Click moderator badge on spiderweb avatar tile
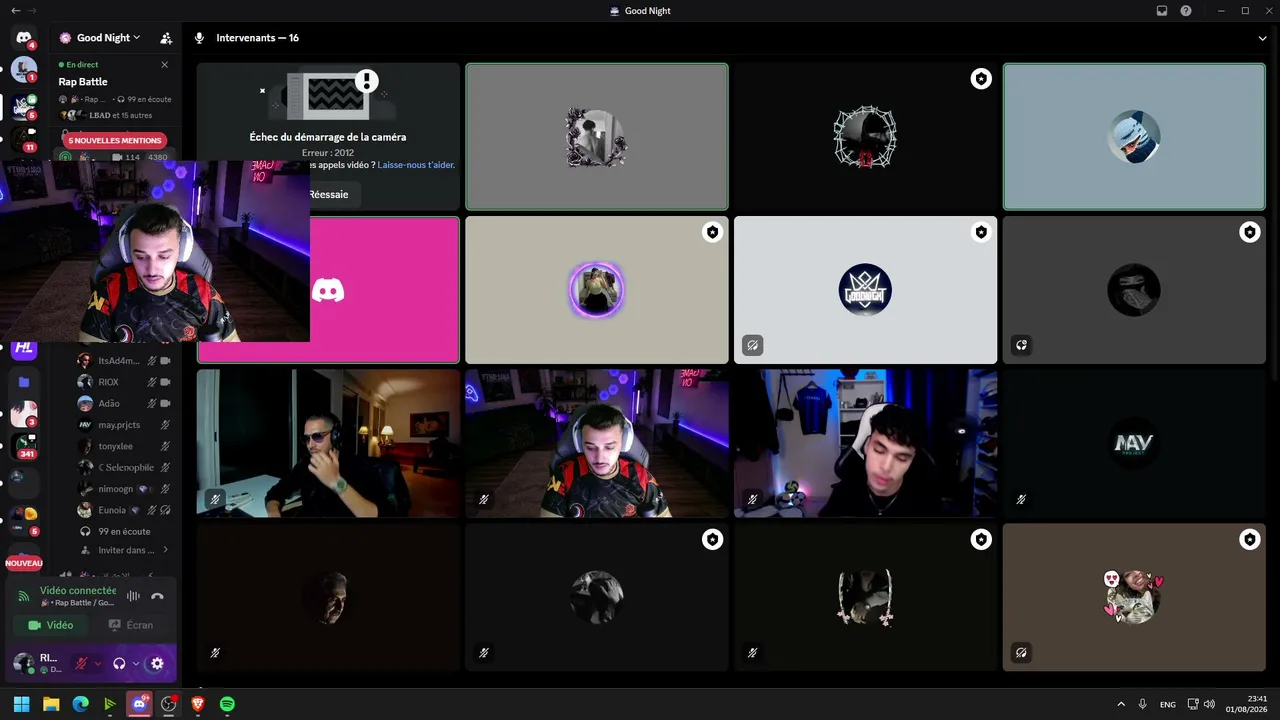This screenshot has height=720, width=1280. pyautogui.click(x=981, y=79)
